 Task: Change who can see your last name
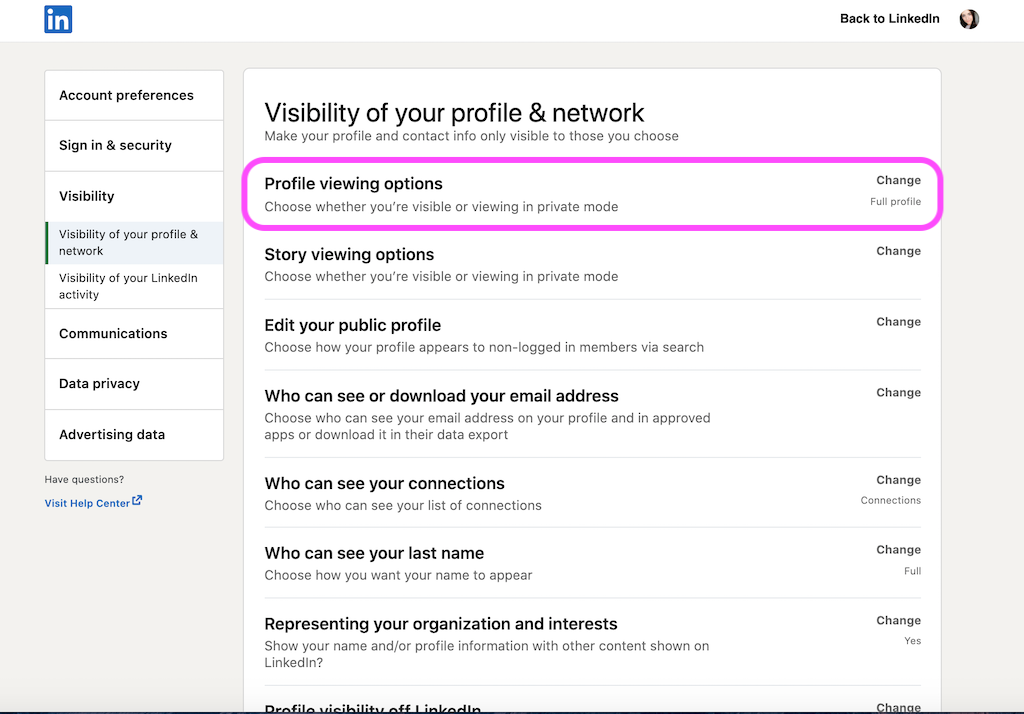click(898, 549)
